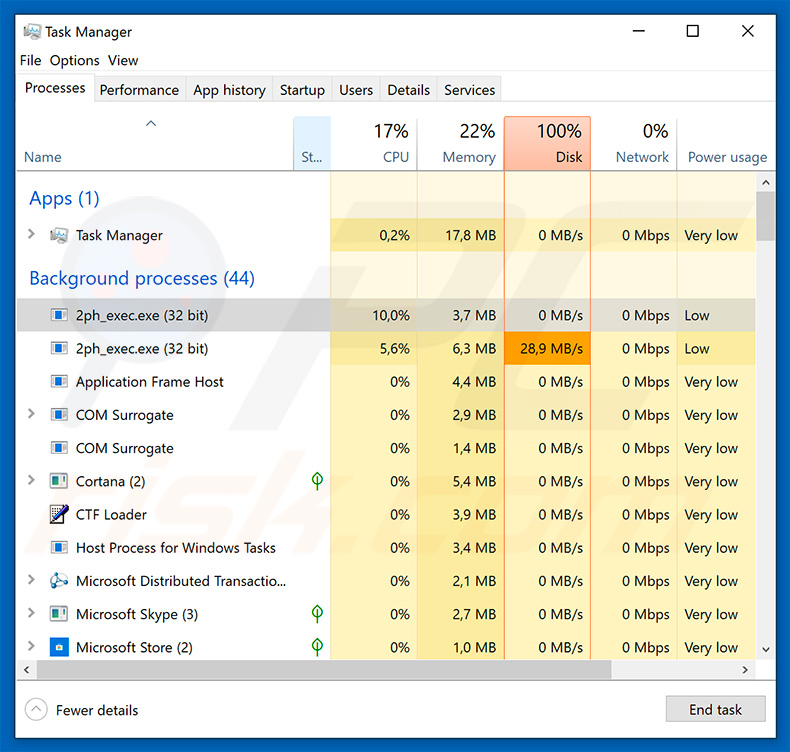Click the vertical scrollbar up arrow

point(766,182)
